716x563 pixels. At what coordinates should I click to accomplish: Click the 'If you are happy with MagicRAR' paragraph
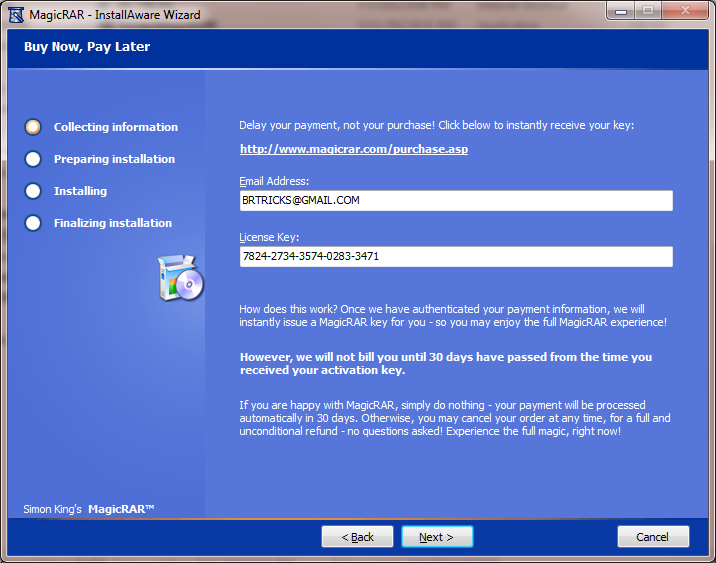(455, 418)
